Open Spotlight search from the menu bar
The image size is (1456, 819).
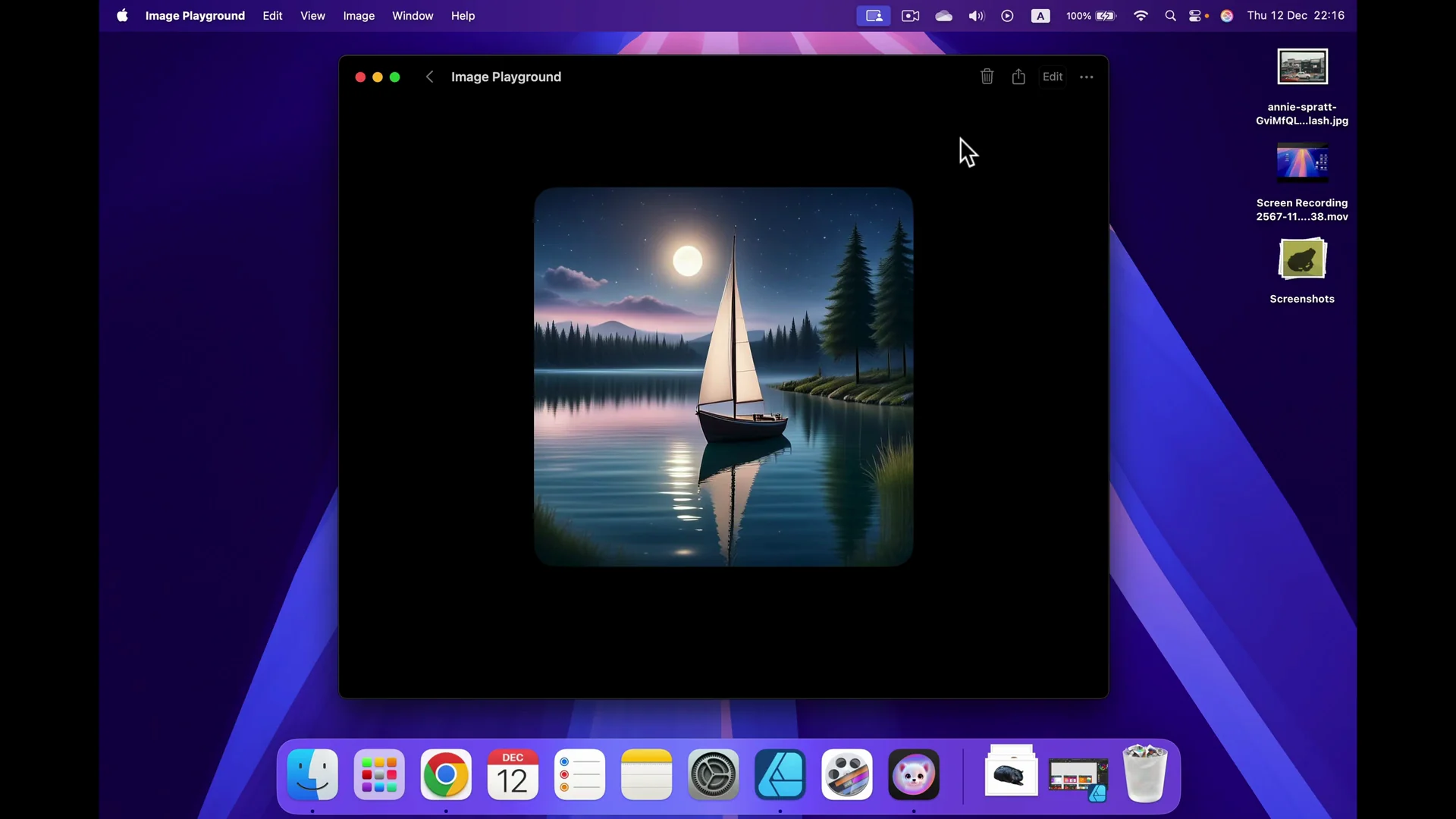[1170, 15]
